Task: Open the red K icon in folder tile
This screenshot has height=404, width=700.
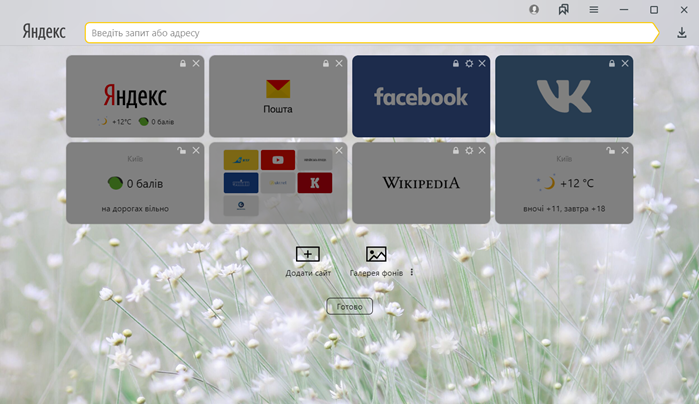Action: 315,183
